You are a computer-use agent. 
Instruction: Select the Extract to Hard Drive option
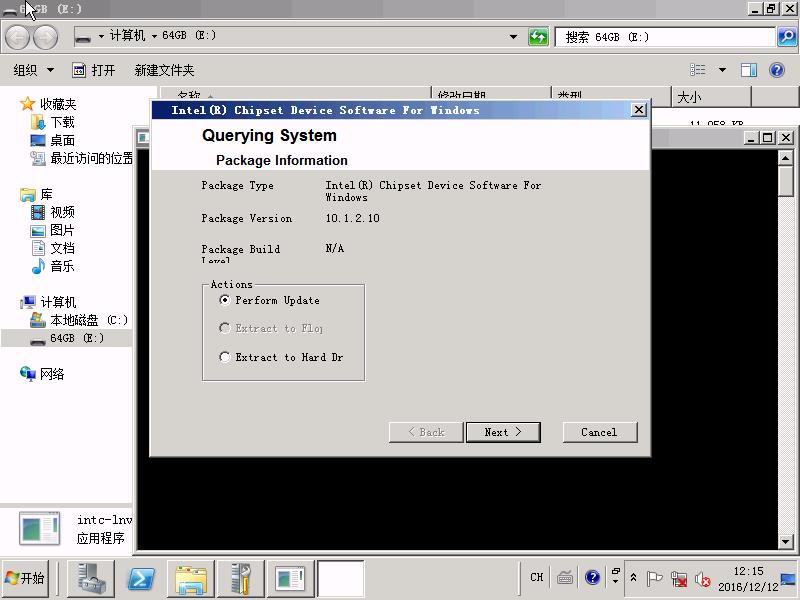click(x=225, y=357)
